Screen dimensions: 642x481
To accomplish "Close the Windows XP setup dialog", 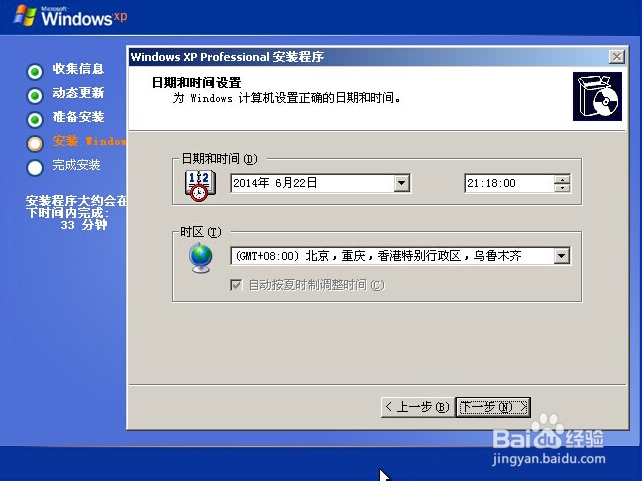I will coord(617,56).
